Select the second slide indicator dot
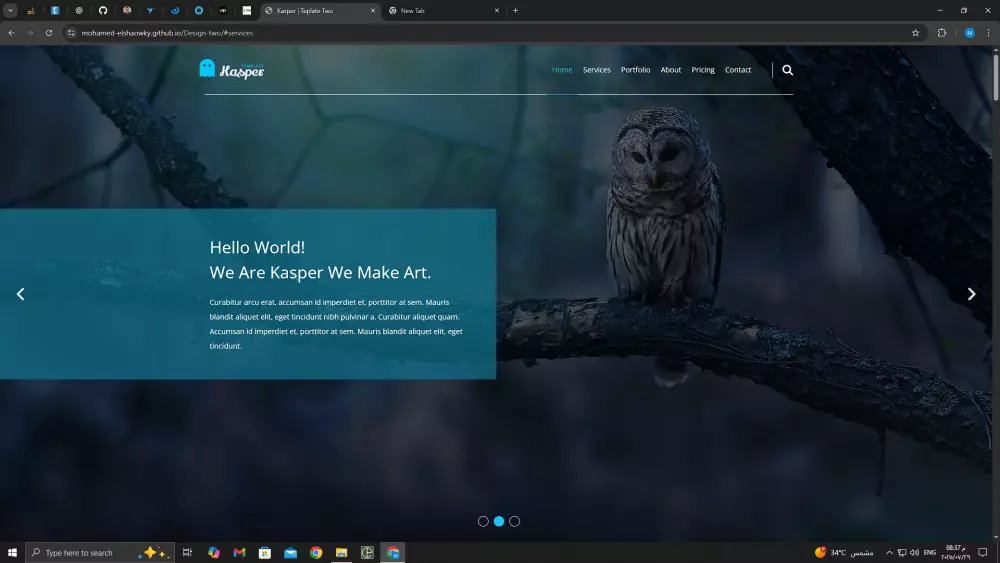Image resolution: width=1000 pixels, height=563 pixels. click(499, 522)
